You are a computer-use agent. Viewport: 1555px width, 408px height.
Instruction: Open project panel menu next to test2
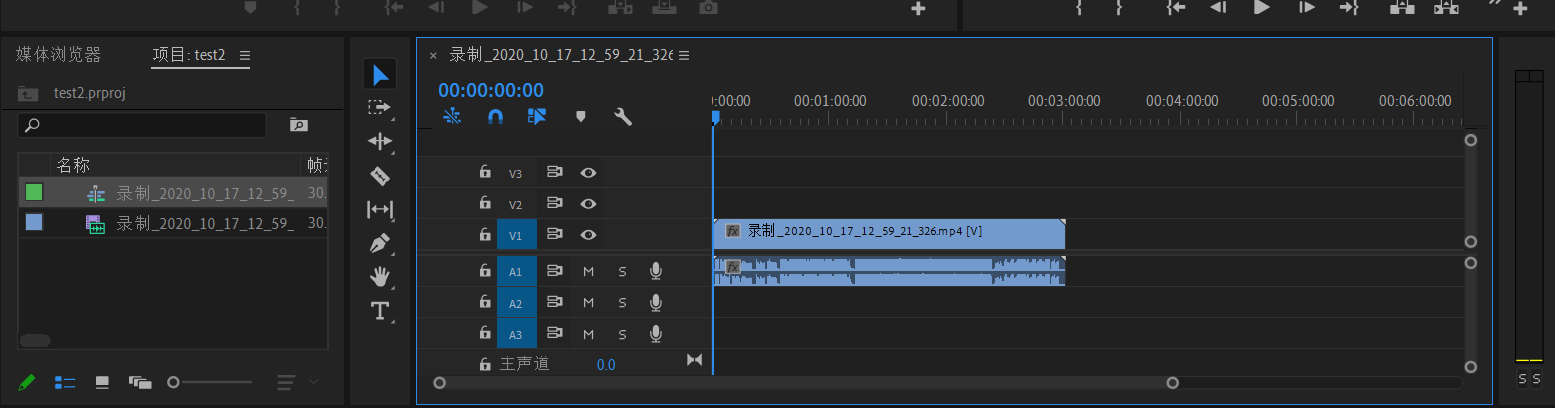(245, 55)
